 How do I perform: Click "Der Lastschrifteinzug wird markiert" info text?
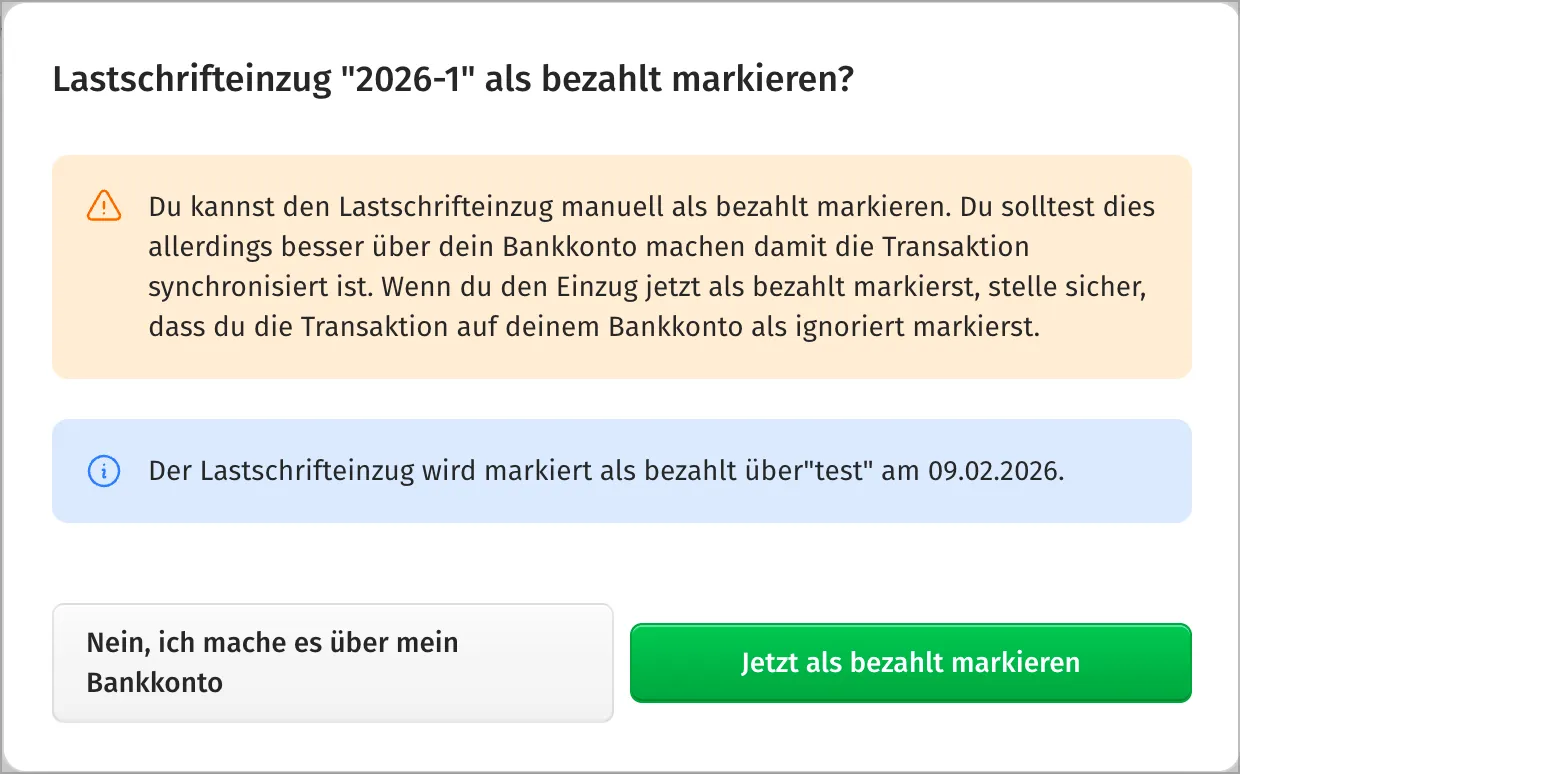tap(370, 471)
